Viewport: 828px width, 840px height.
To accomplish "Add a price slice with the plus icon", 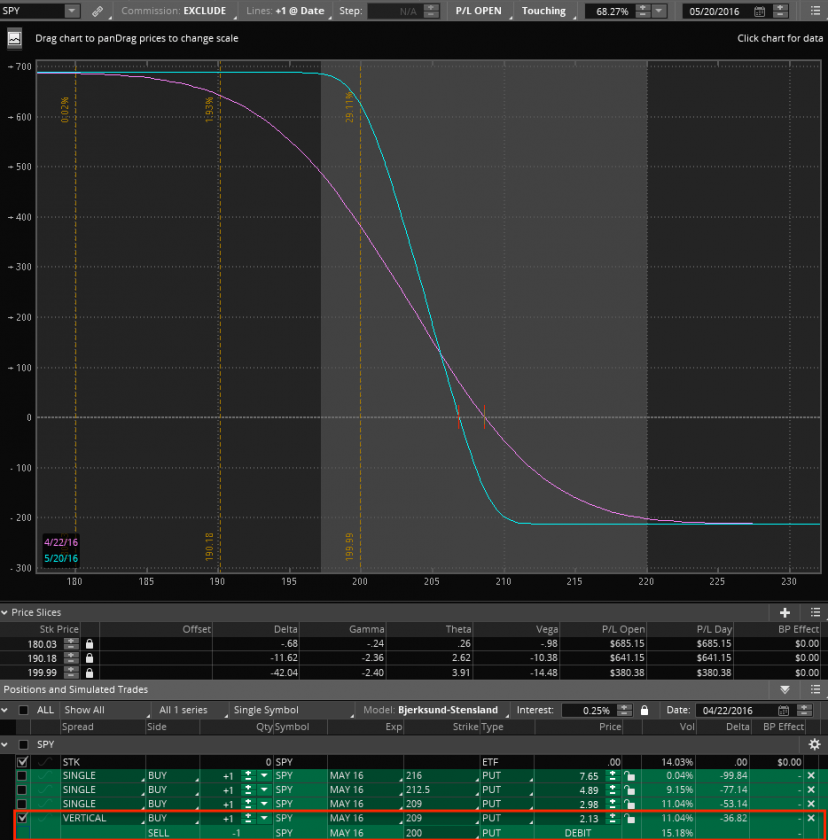I will click(785, 612).
